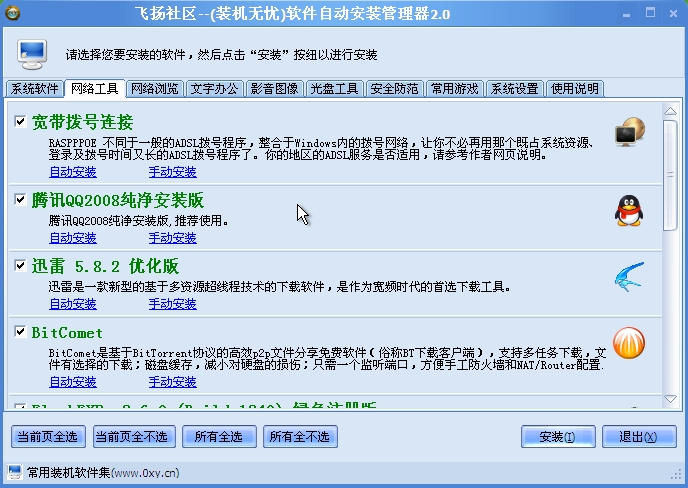The image size is (688, 488).
Task: Close the installer window
Action: click(x=674, y=14)
